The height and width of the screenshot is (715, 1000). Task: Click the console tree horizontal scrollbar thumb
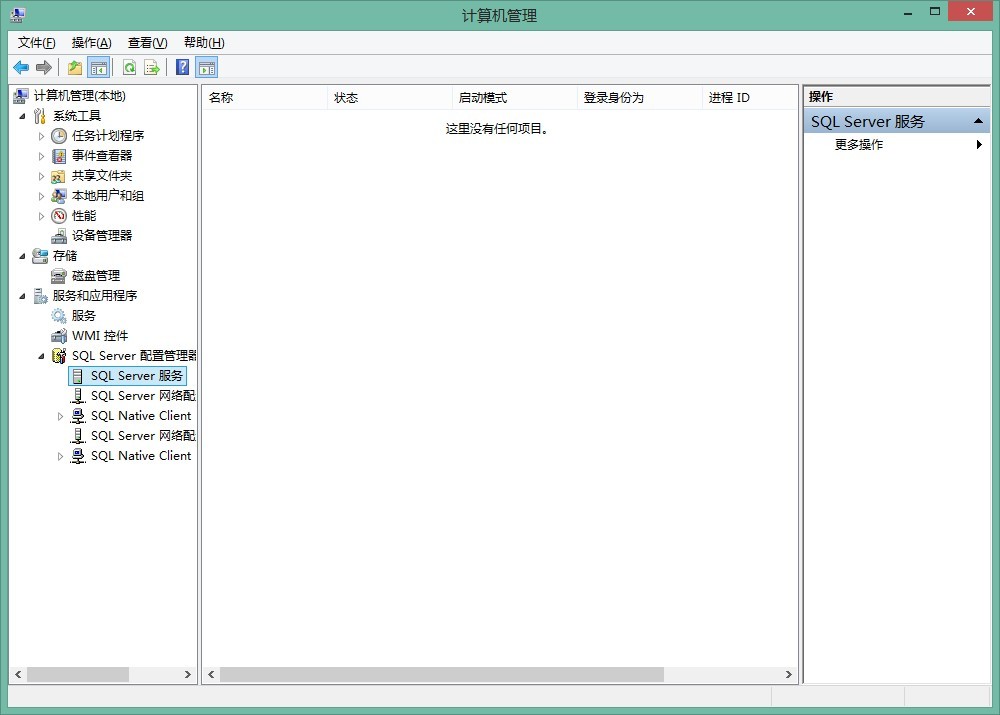pyautogui.click(x=78, y=674)
